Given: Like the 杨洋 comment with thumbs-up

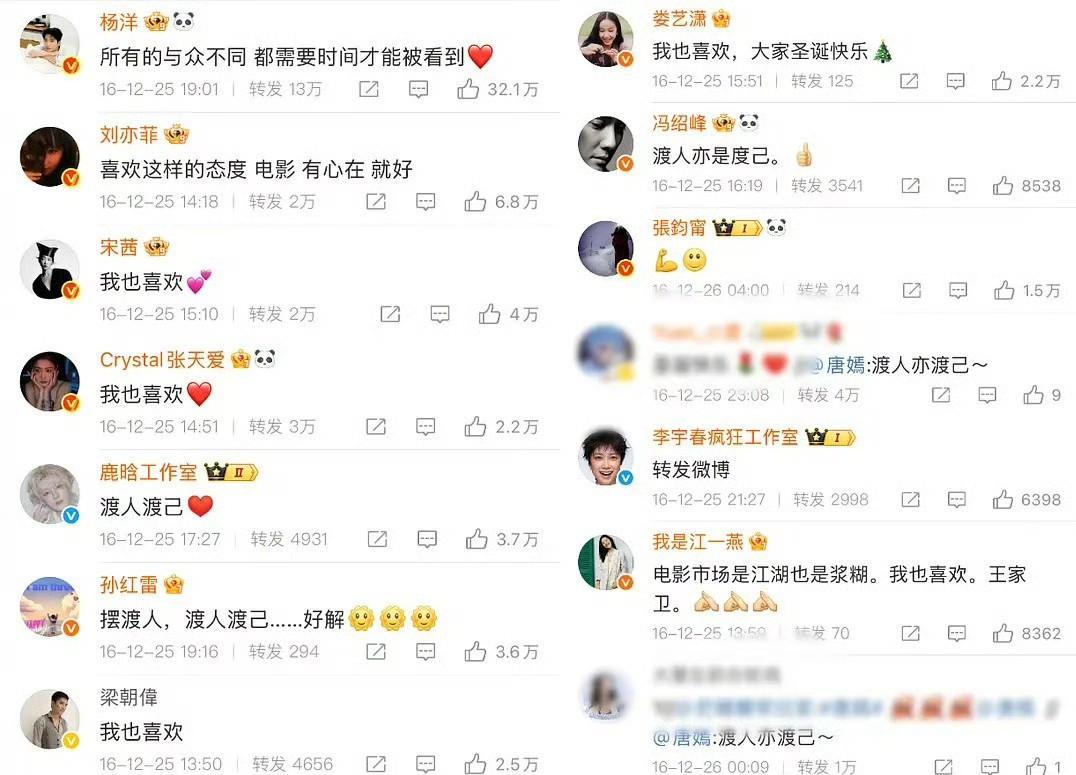Looking at the screenshot, I should point(468,89).
